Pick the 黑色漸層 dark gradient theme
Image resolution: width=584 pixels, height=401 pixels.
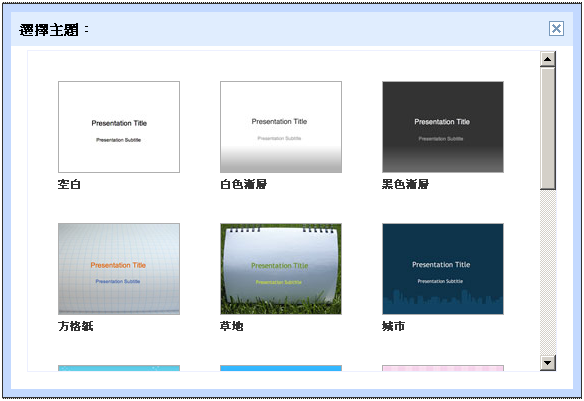click(x=443, y=127)
